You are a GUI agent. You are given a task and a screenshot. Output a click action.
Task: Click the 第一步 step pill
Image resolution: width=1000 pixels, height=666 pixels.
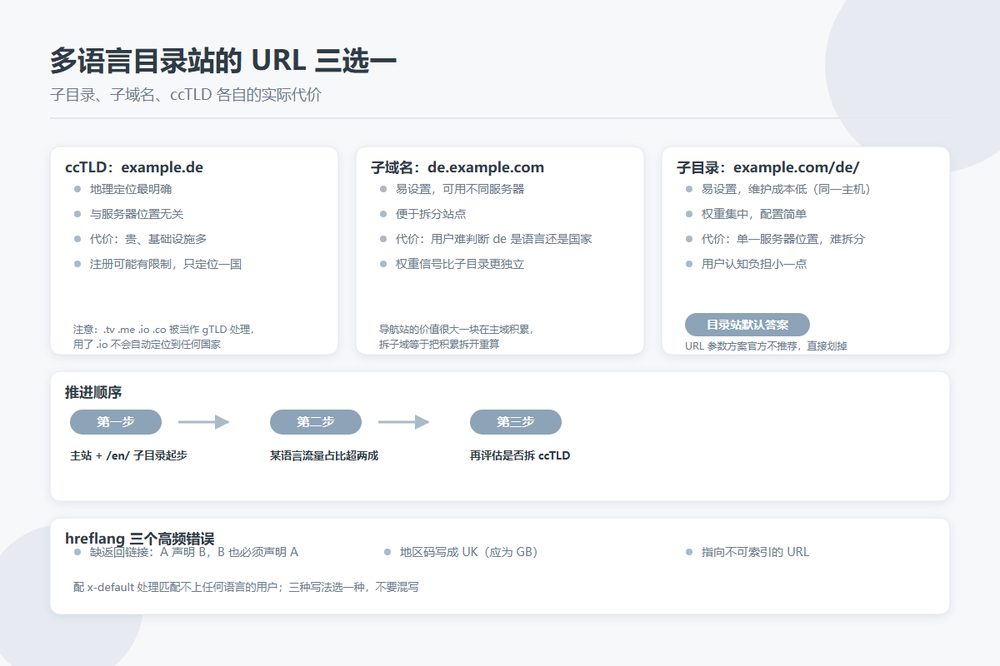pyautogui.click(x=115, y=422)
